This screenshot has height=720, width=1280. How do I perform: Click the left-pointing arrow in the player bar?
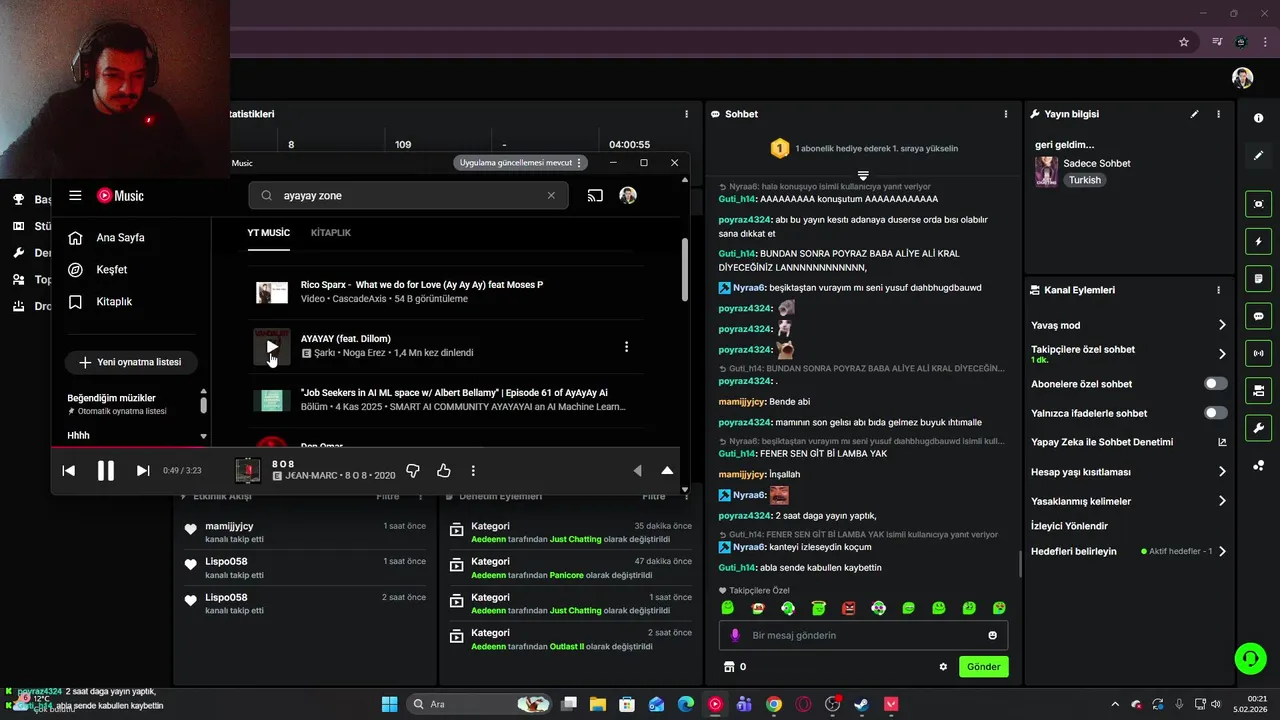pos(637,471)
